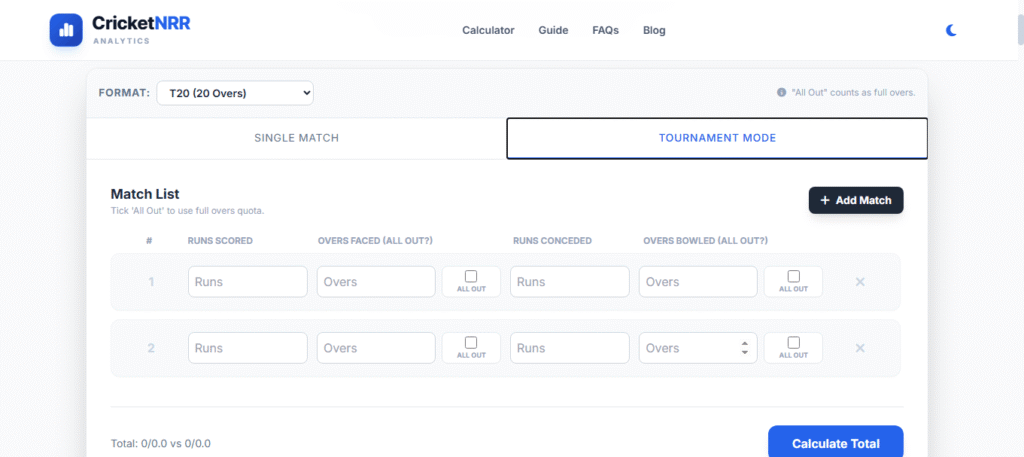Tick All Out for match 1 overs bowled

click(793, 276)
